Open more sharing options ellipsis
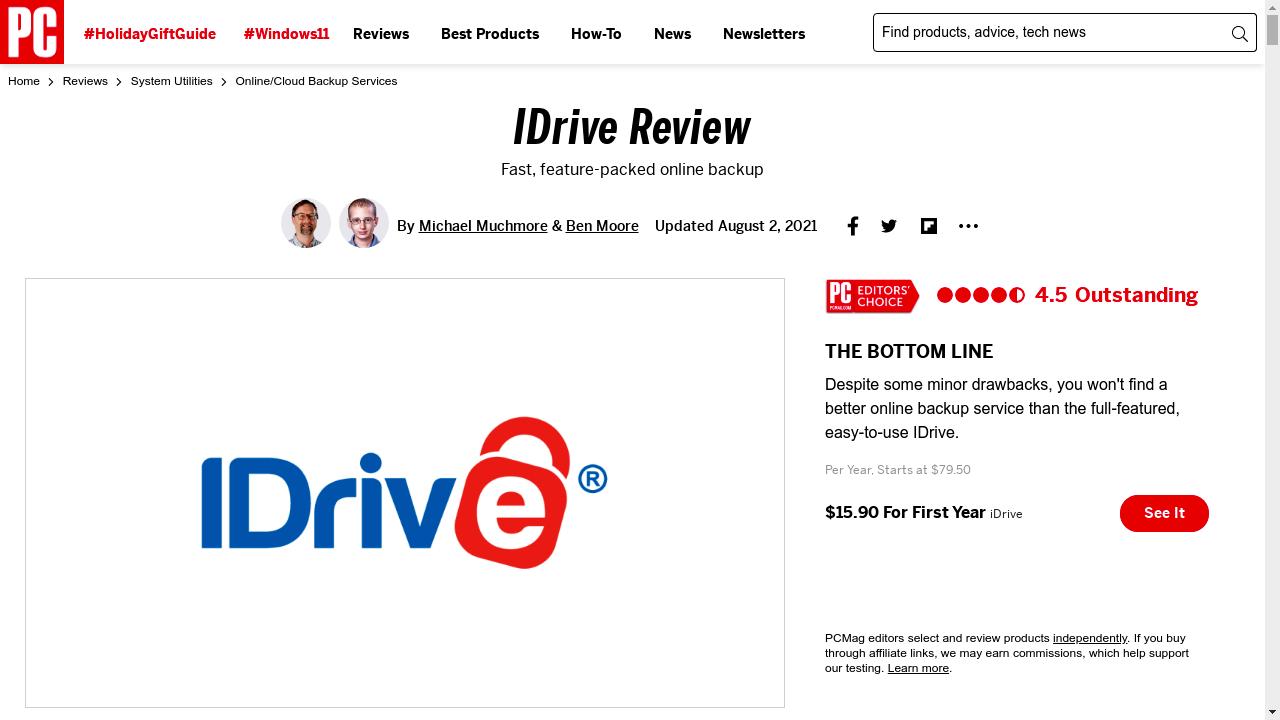Image resolution: width=1280 pixels, height=720 pixels. point(968,226)
